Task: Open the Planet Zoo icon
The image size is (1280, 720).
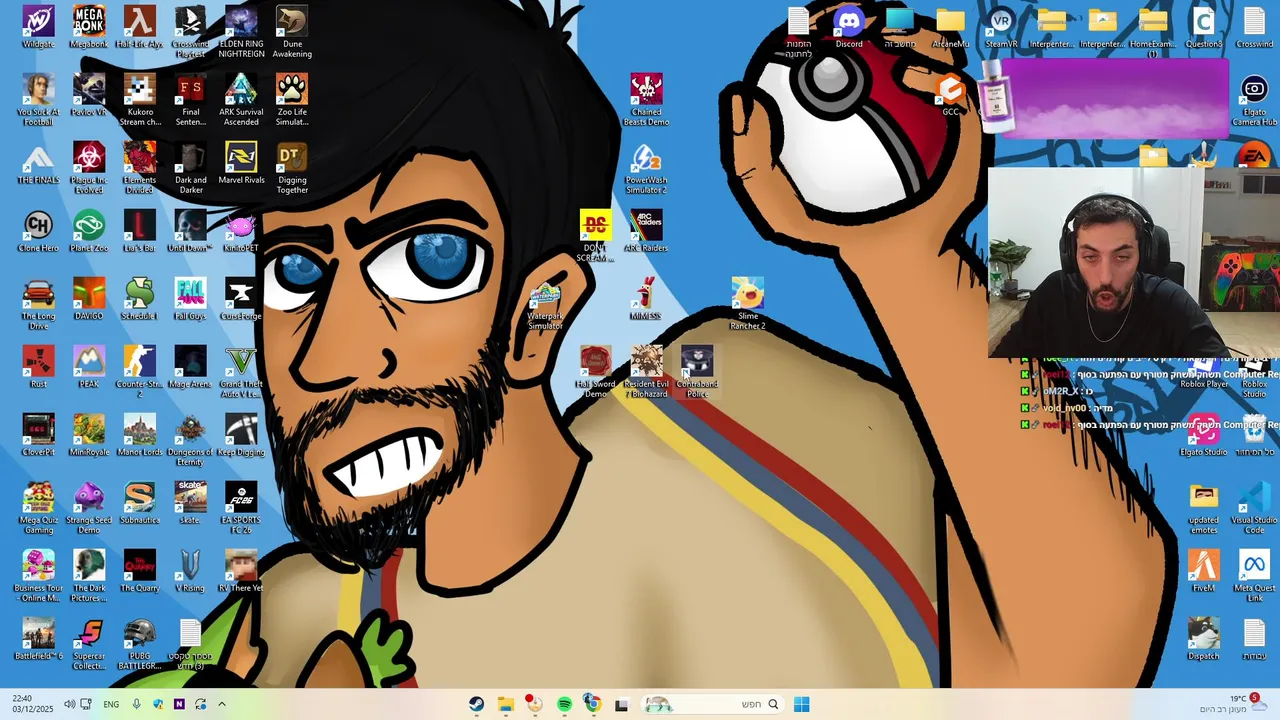Action: (x=89, y=231)
